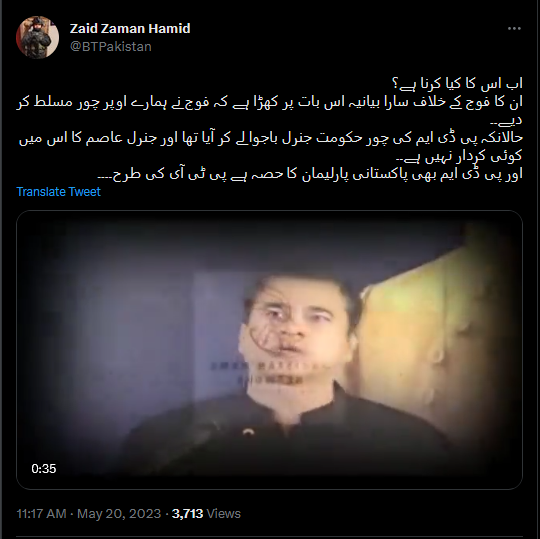Click the tweet line mentioning جنرل باجوا
This screenshot has width=540, height=539.
271,138
